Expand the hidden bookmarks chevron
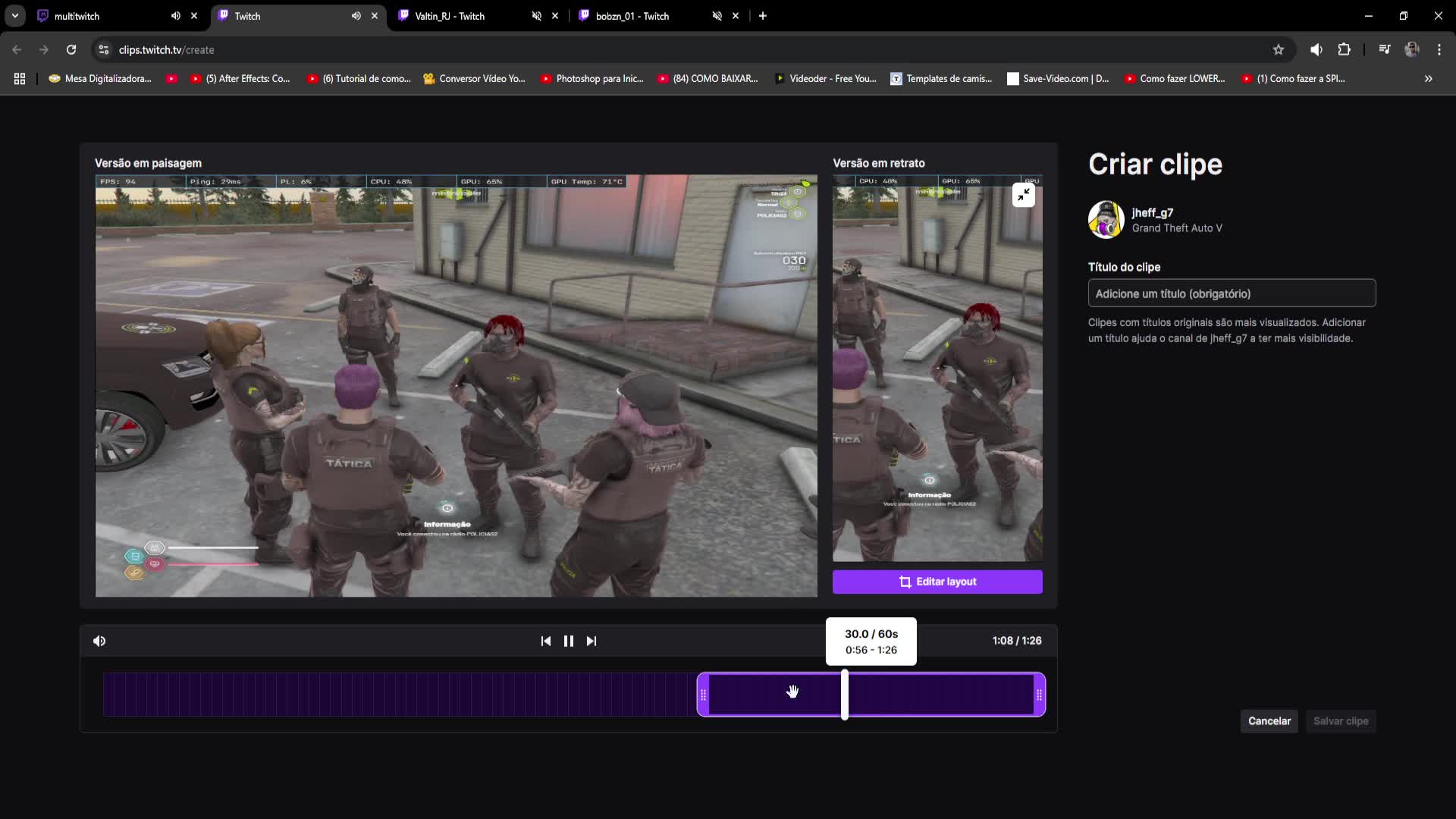The image size is (1456, 819). [1429, 79]
